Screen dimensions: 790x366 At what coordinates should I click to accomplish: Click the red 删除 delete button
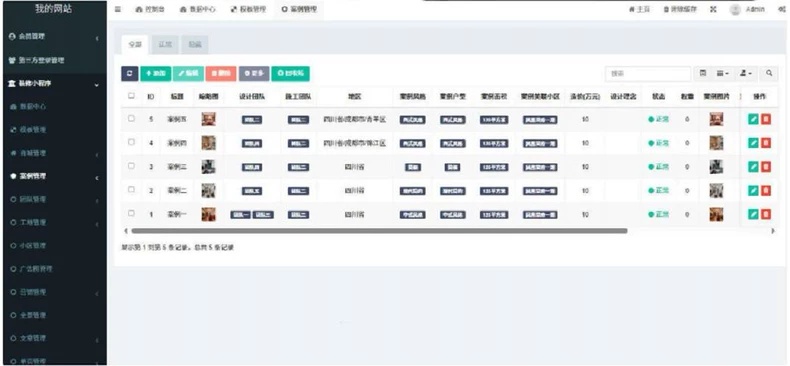pos(221,74)
